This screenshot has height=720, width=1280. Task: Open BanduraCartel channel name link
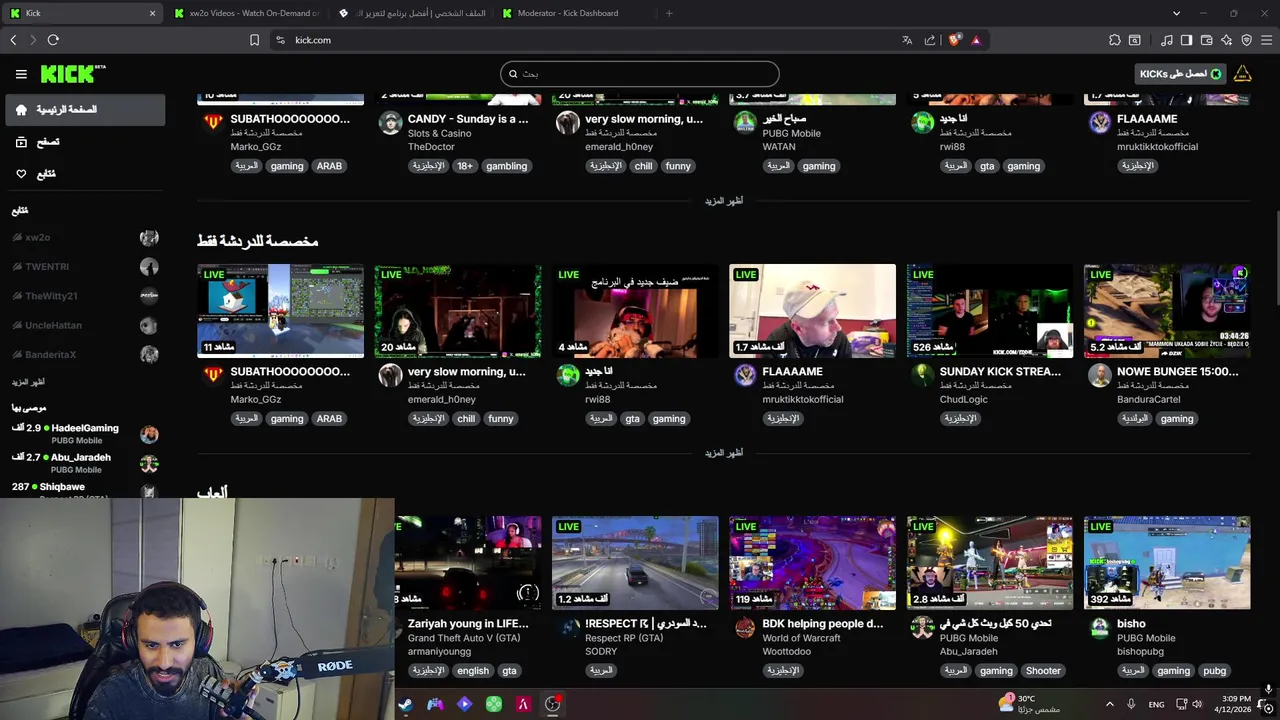coord(1148,400)
